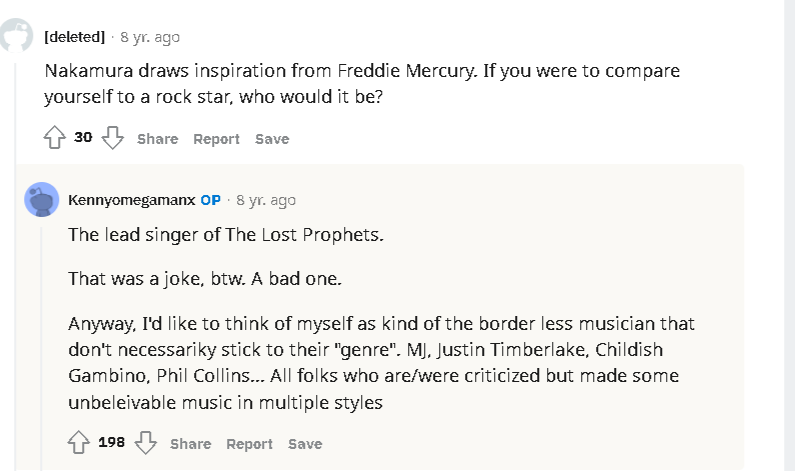Report Kennyomegamanx's reply
The width and height of the screenshot is (795, 471).
click(x=249, y=444)
